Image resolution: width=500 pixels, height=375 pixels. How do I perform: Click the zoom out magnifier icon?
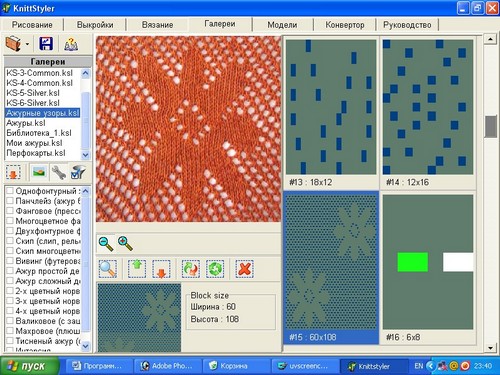[106, 243]
